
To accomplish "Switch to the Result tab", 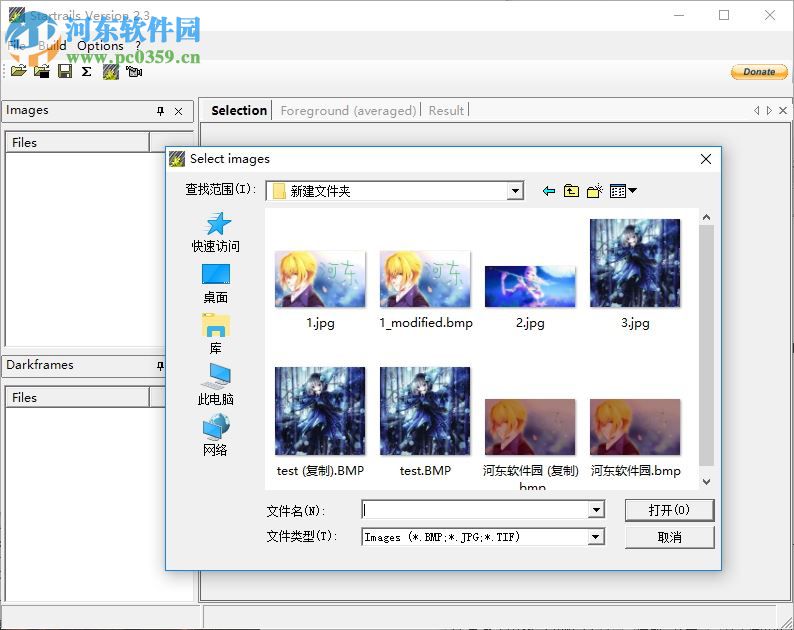I will [446, 110].
